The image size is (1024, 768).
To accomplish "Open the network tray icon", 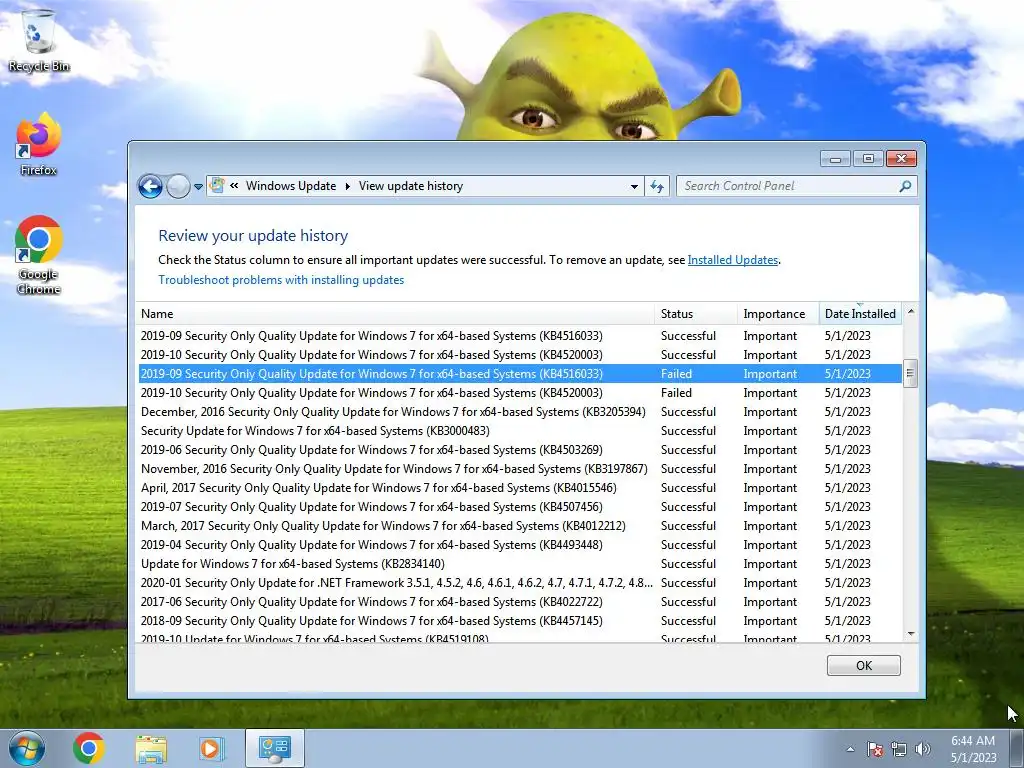I will point(899,749).
